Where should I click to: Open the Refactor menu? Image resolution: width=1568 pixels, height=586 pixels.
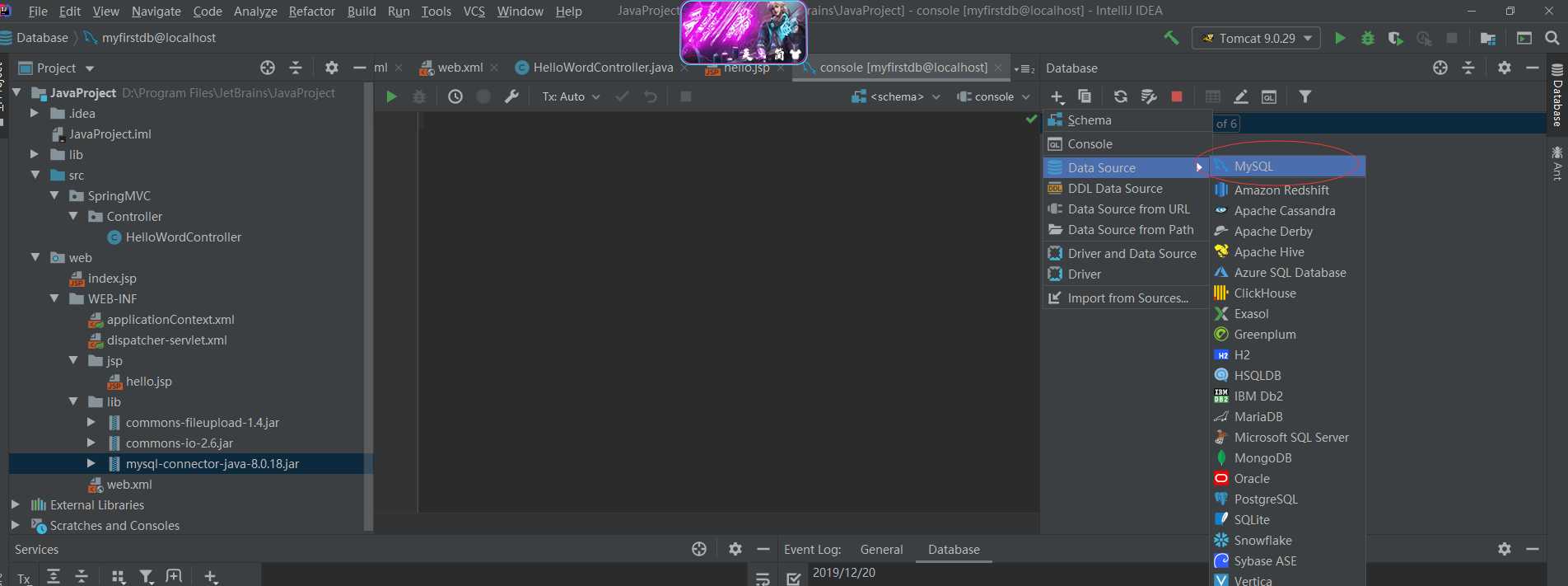[x=311, y=11]
